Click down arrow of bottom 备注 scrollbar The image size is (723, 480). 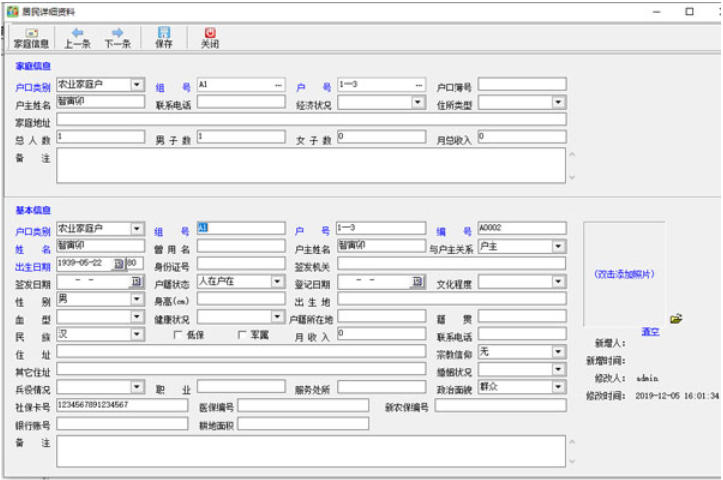tap(572, 461)
